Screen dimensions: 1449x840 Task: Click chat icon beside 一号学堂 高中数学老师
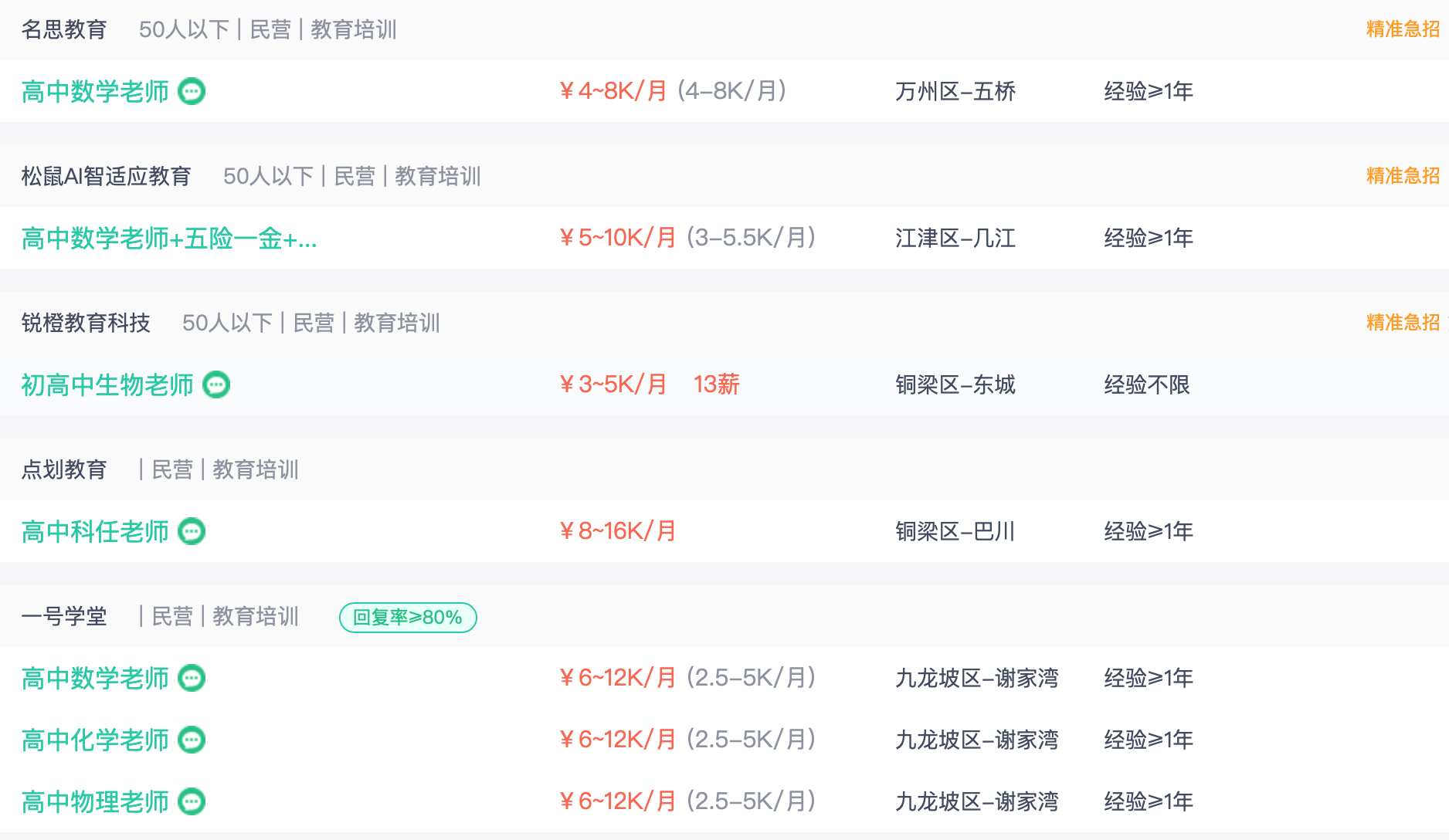click(x=192, y=678)
